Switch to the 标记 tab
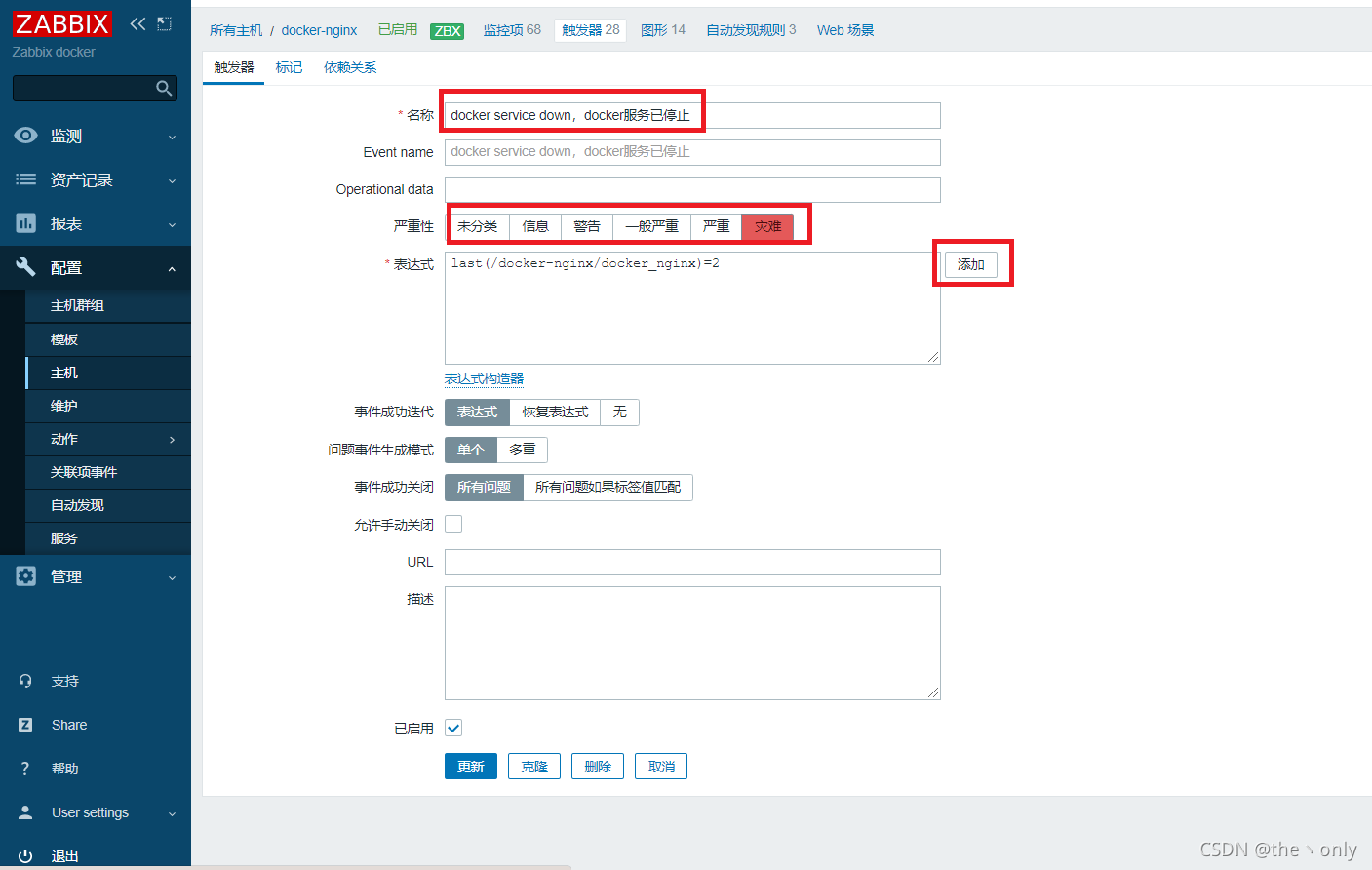Viewport: 1372px width, 870px height. point(289,67)
